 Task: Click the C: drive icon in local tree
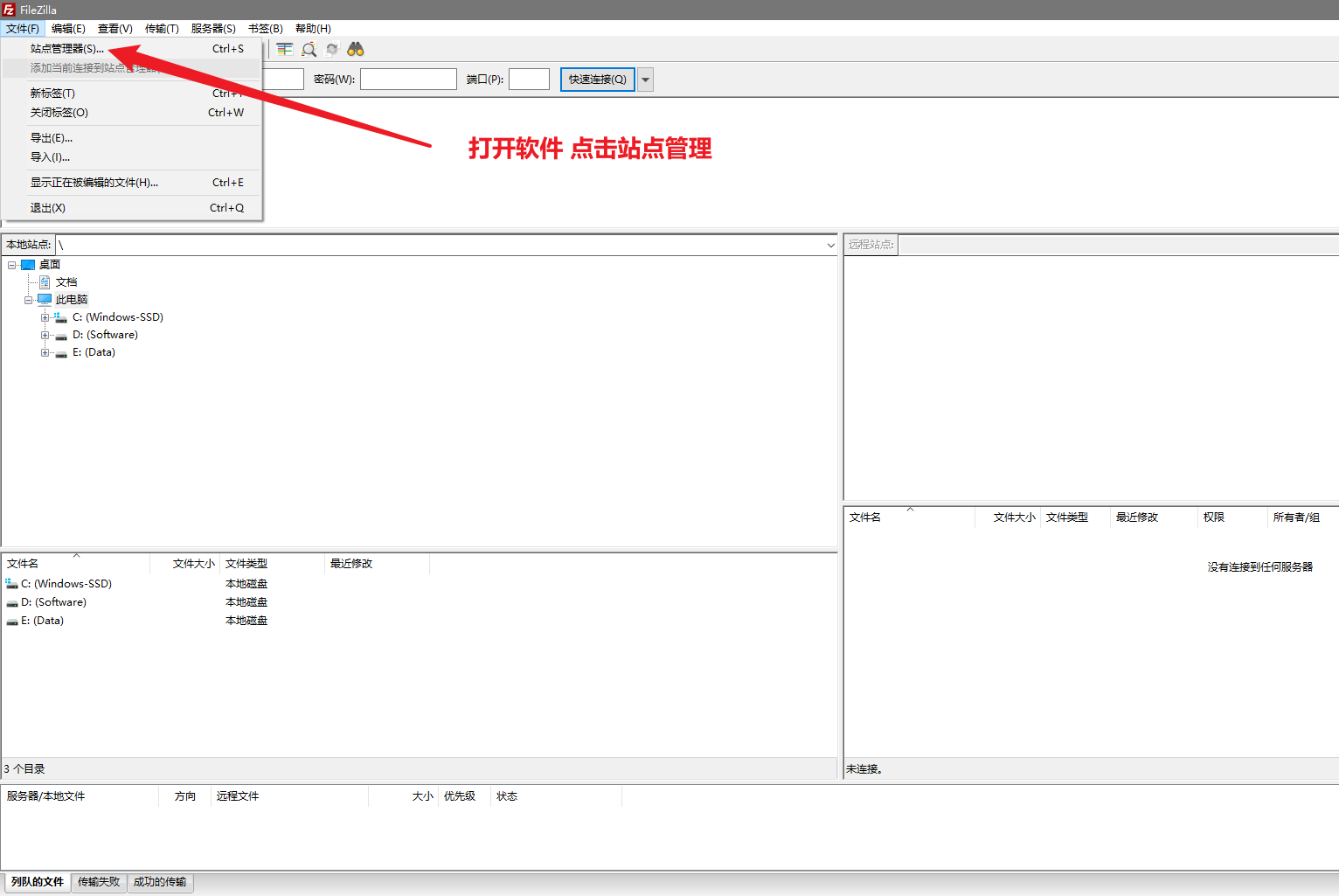(x=61, y=317)
